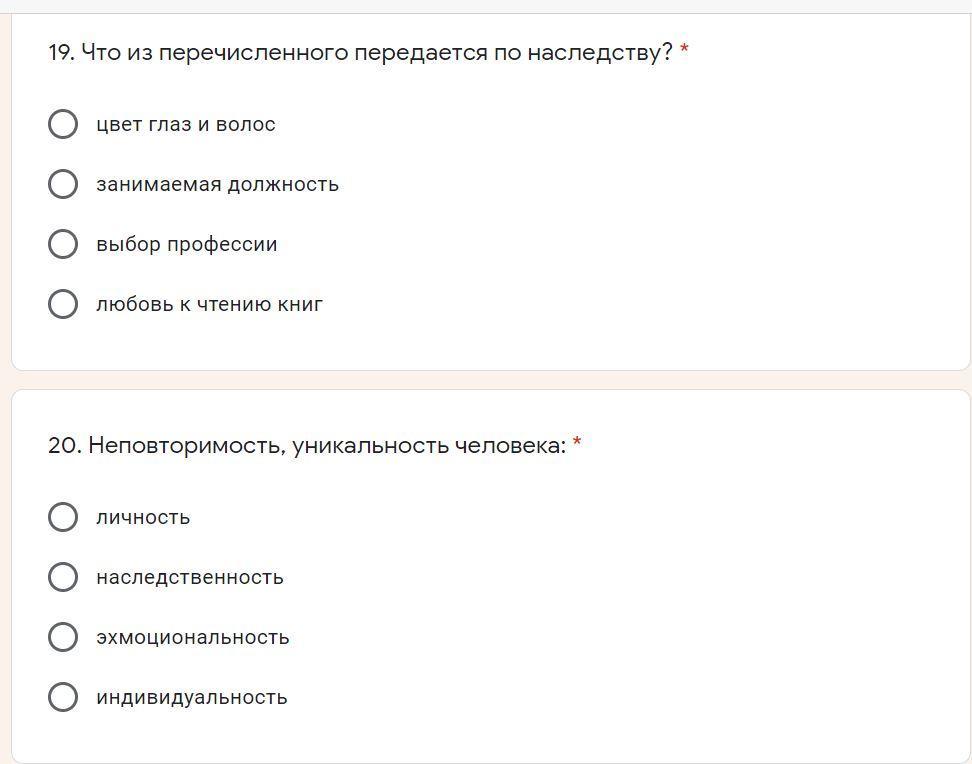The image size is (972, 764).
Task: Select the radio button for 'цвет глаз и волос'
Action: pyautogui.click(x=62, y=124)
